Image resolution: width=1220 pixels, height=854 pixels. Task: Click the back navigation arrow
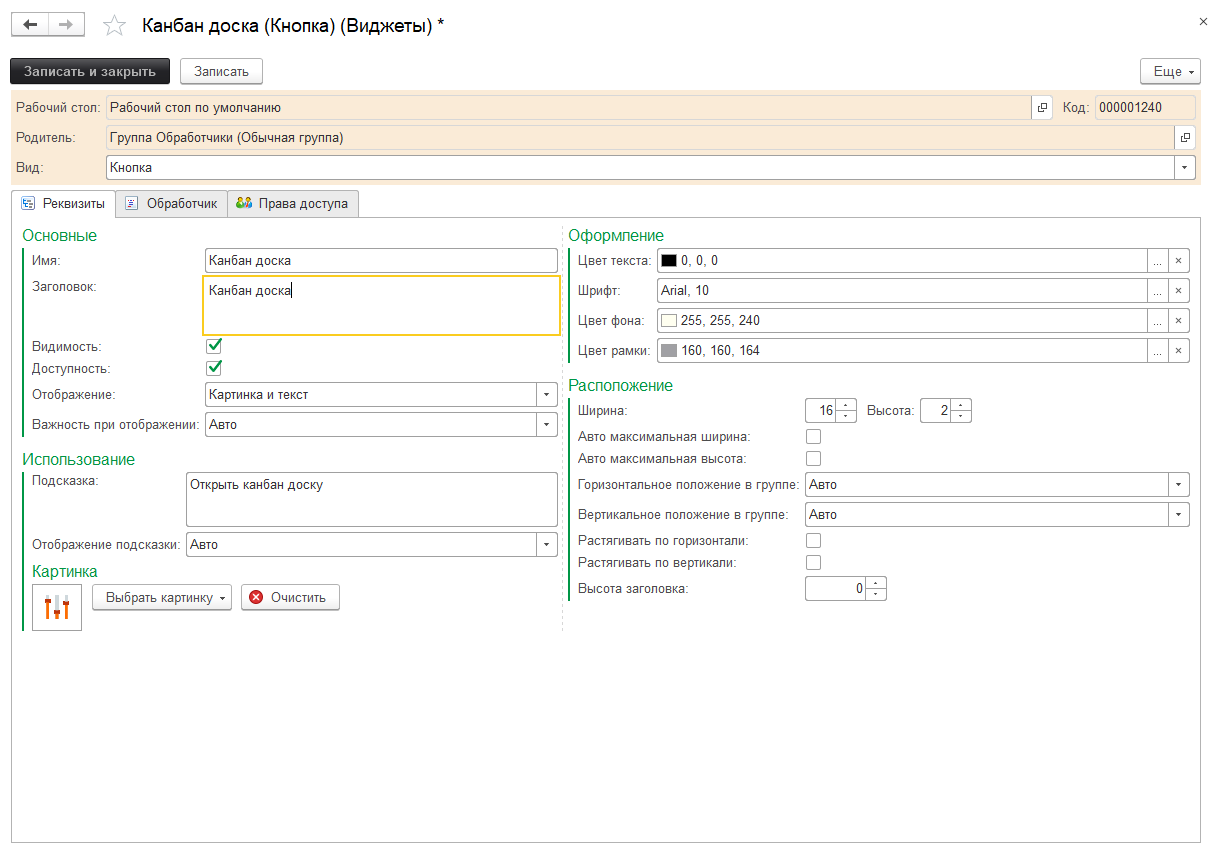30,25
